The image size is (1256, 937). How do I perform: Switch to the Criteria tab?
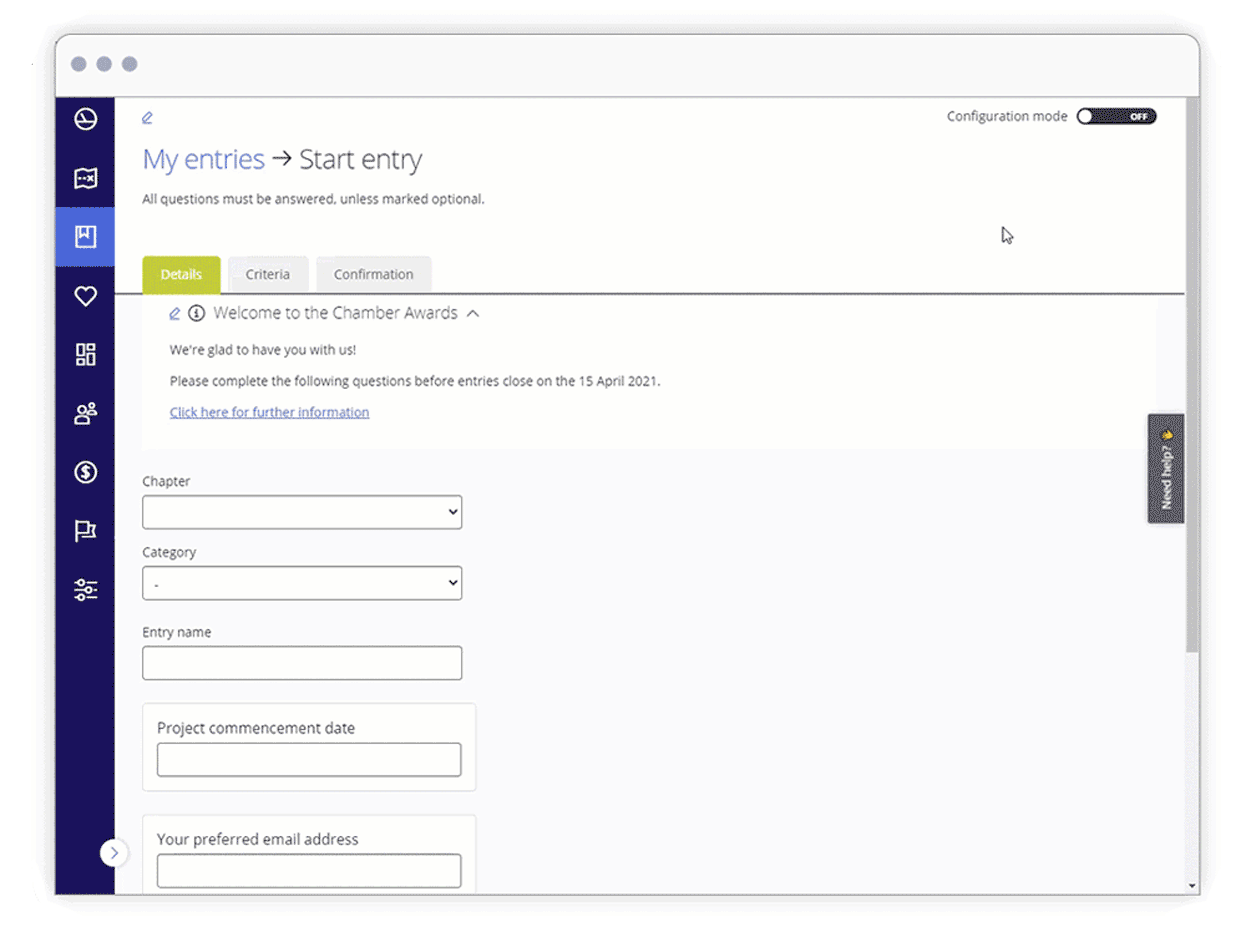pyautogui.click(x=268, y=275)
